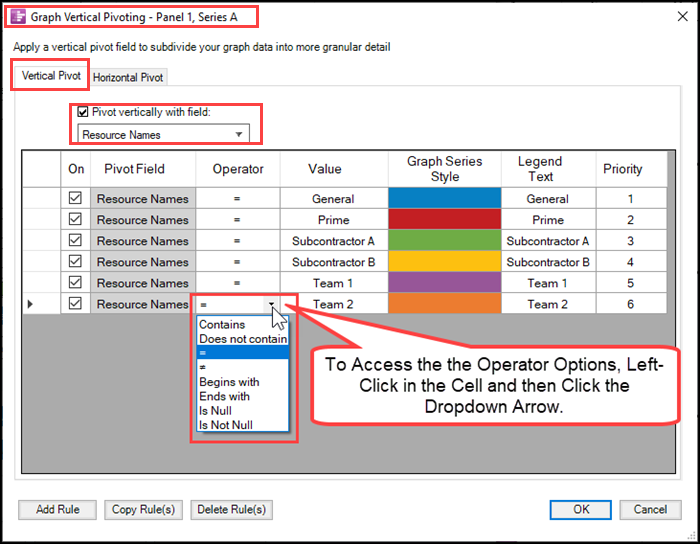Close the Graph Vertical Pivoting dialog
The width and height of the screenshot is (700, 544).
tap(682, 17)
